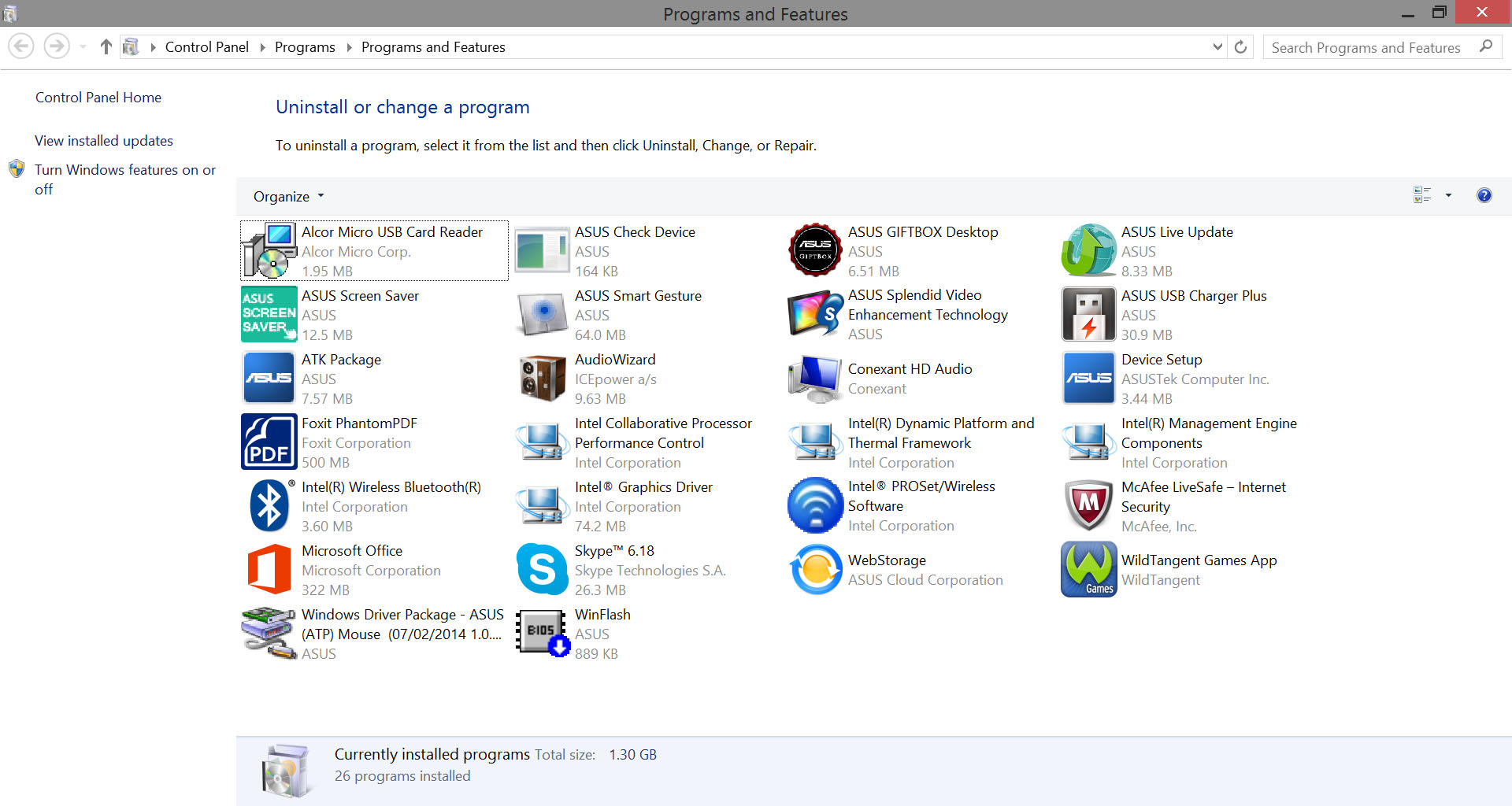
Task: Click the ASUS Smart Gesture icon
Action: tap(543, 314)
